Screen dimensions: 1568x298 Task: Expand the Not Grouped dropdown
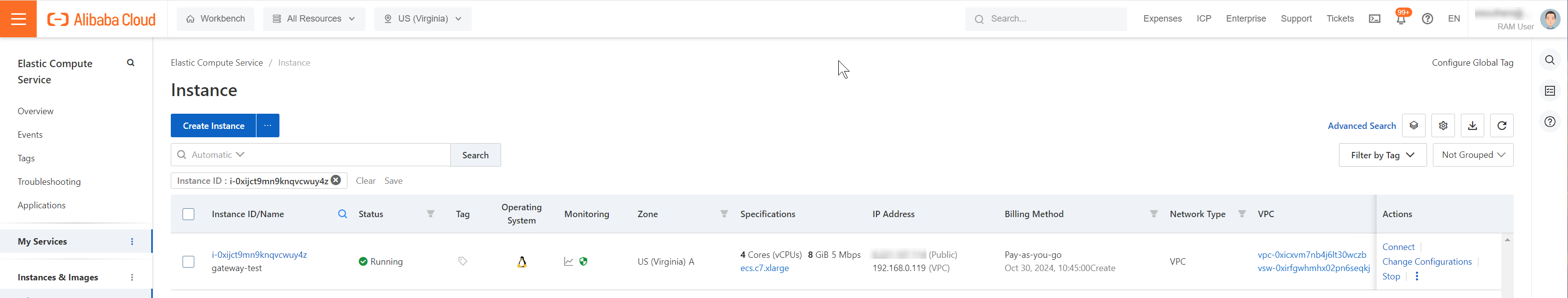(1473, 155)
